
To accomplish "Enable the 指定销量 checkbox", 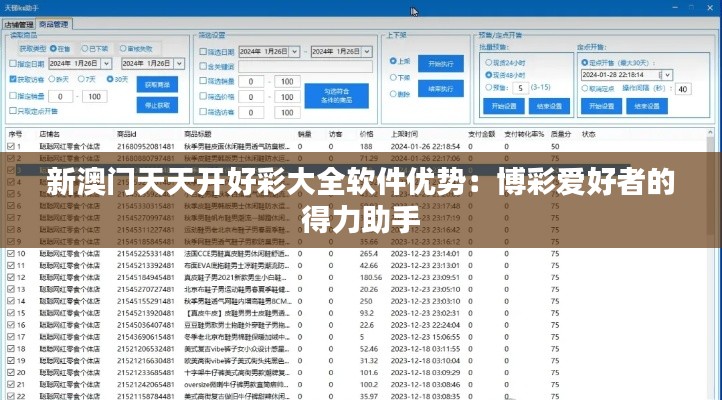I will point(13,96).
